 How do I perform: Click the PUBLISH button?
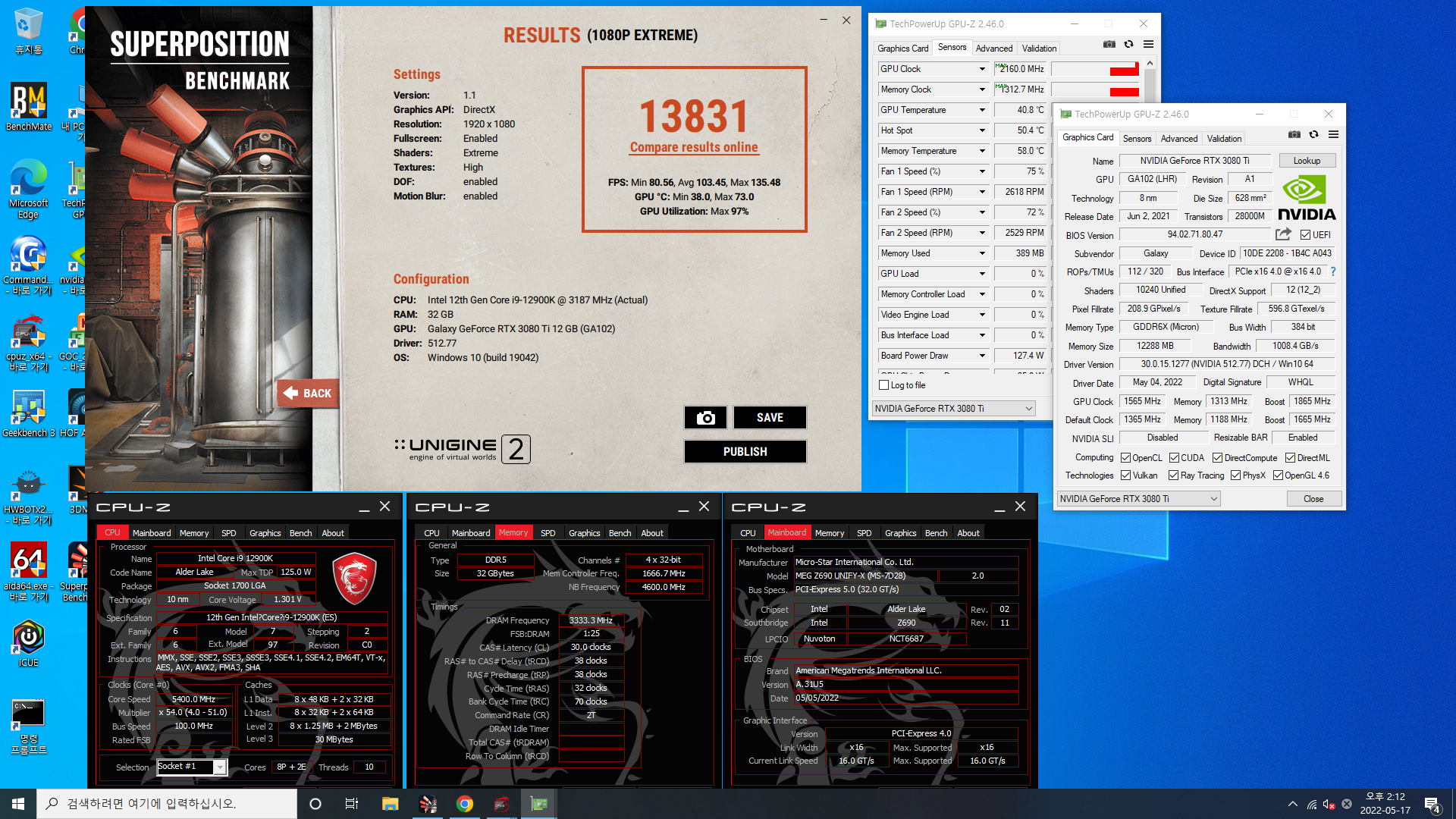745,452
